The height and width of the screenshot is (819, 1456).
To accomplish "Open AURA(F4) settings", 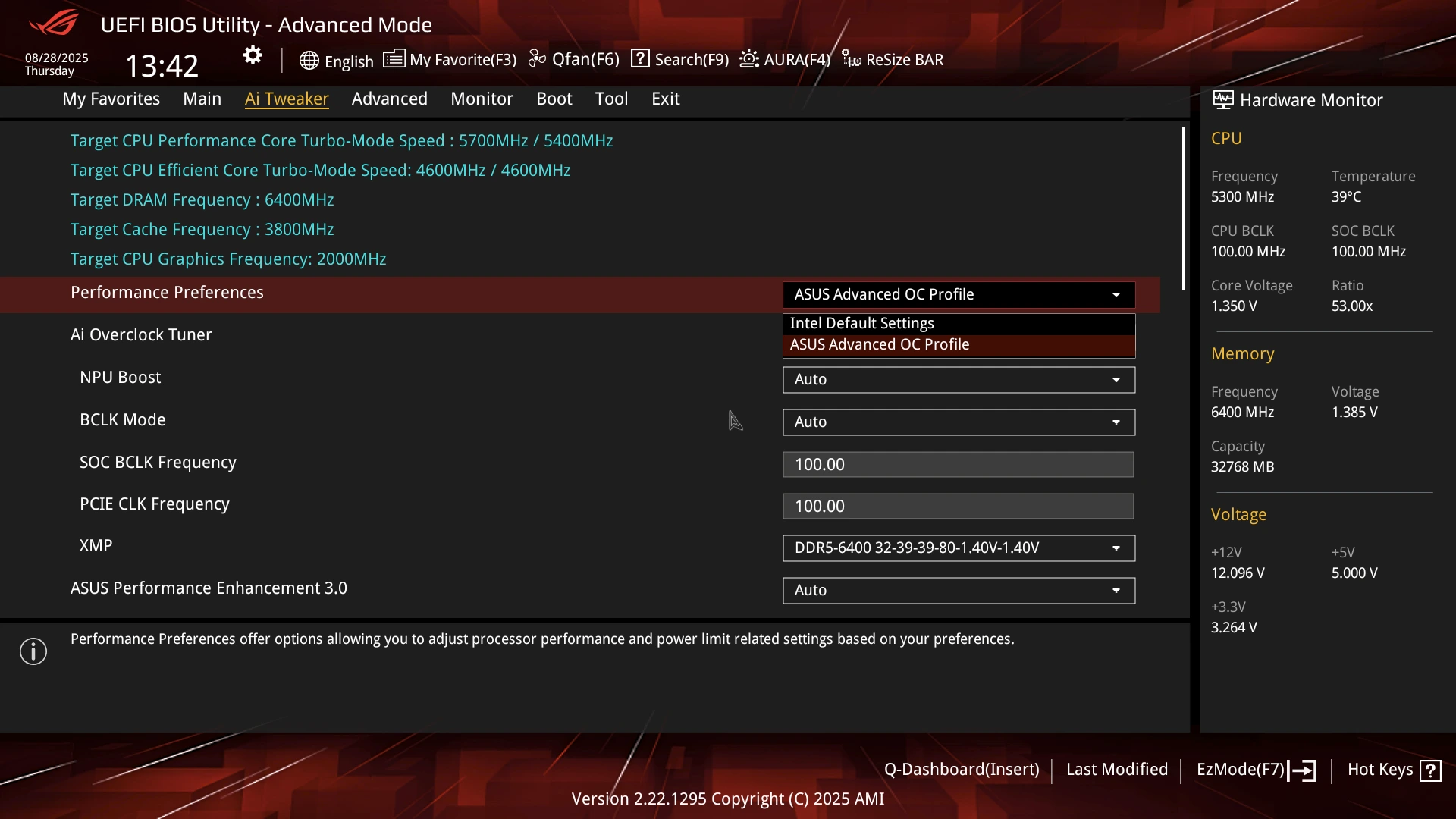I will (797, 59).
